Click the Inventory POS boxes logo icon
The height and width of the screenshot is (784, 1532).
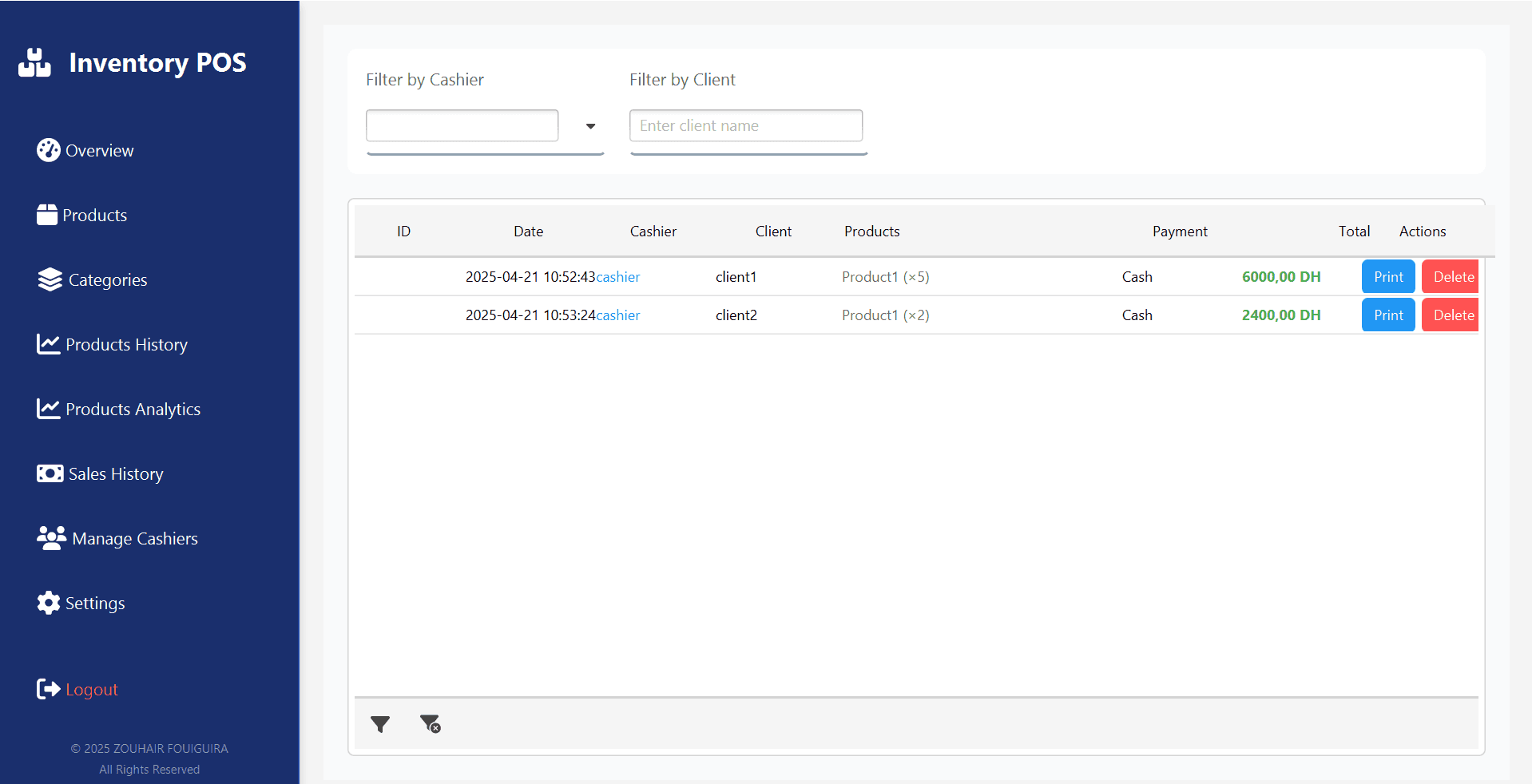pos(34,63)
